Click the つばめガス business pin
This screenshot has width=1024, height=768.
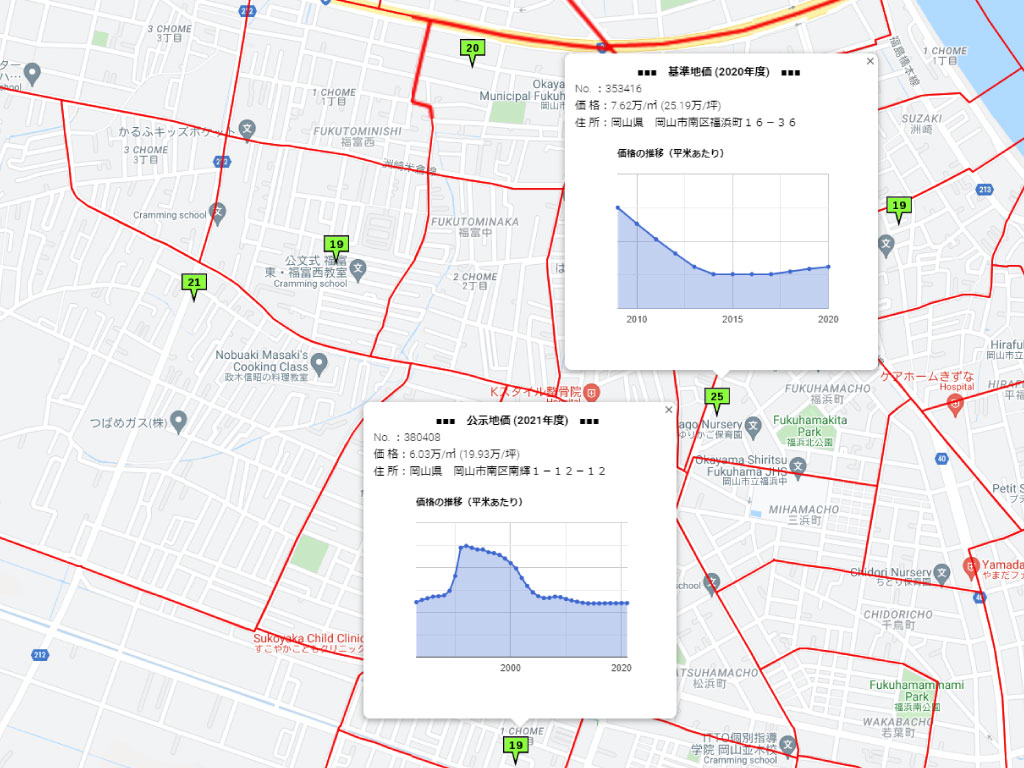[179, 422]
